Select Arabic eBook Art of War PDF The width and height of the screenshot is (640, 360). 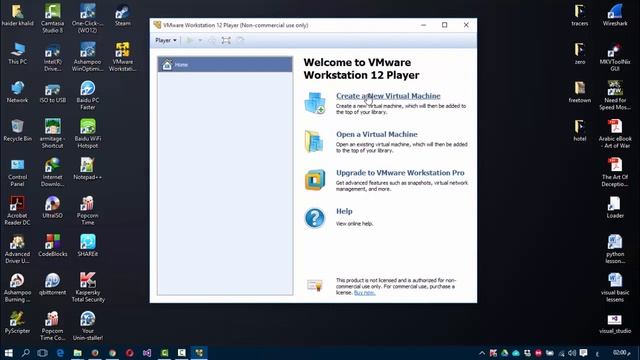pyautogui.click(x=615, y=134)
